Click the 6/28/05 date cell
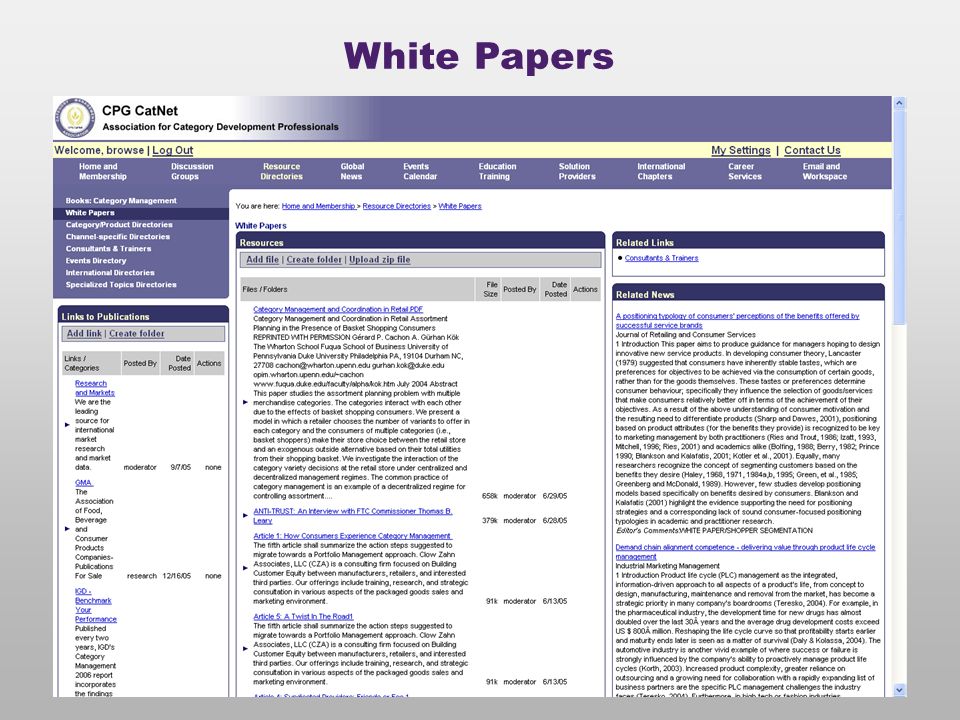Viewport: 960px width, 720px height. [x=555, y=520]
